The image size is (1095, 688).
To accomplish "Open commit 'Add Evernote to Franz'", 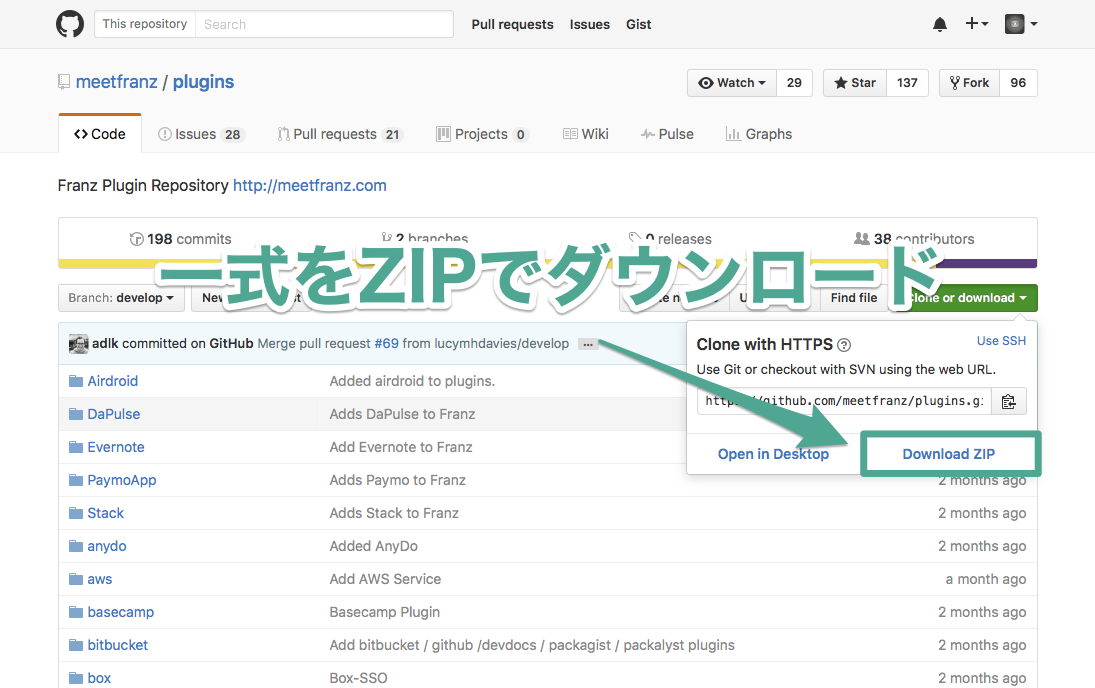I will click(401, 447).
